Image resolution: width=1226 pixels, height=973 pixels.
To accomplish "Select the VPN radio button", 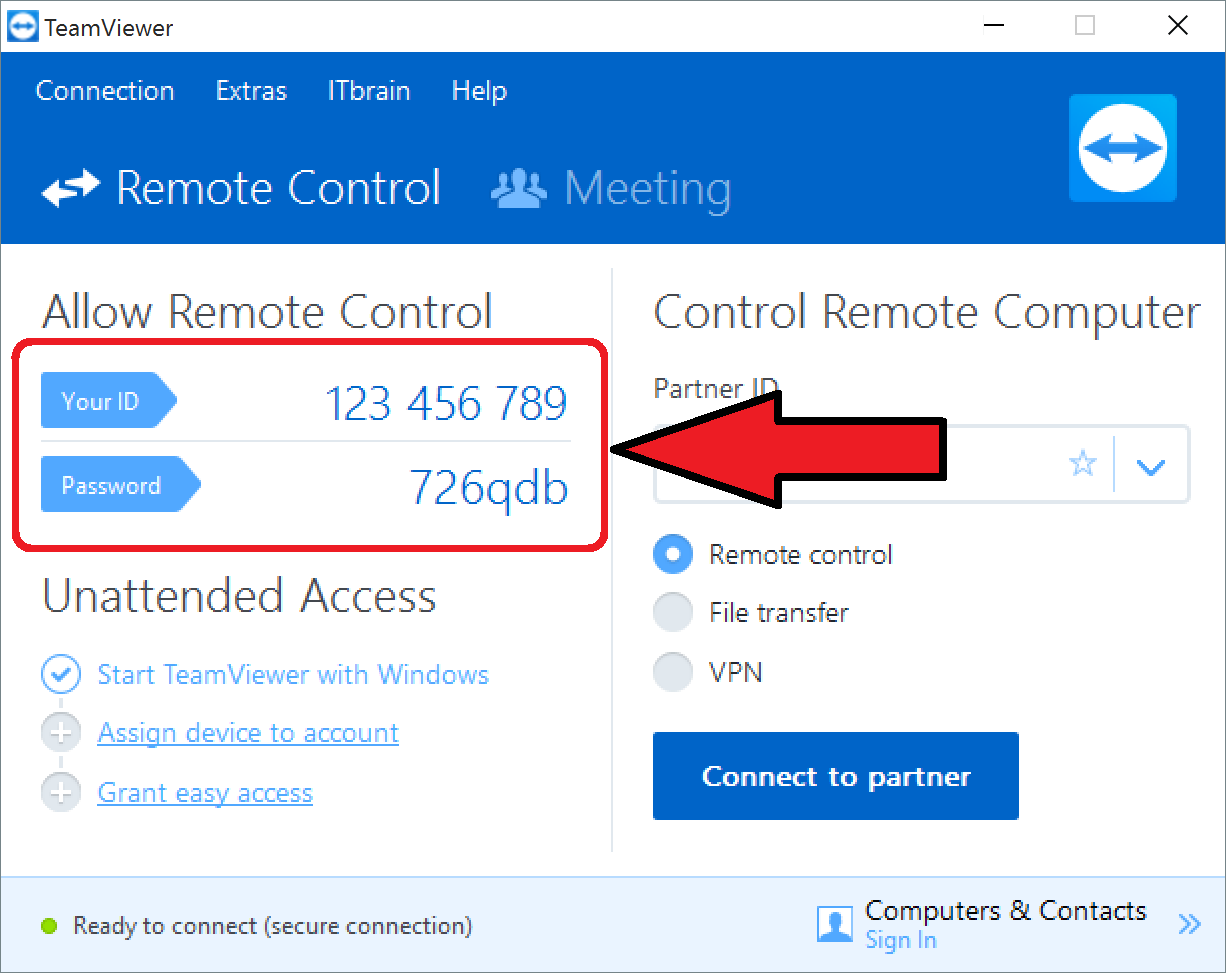I will coord(672,671).
